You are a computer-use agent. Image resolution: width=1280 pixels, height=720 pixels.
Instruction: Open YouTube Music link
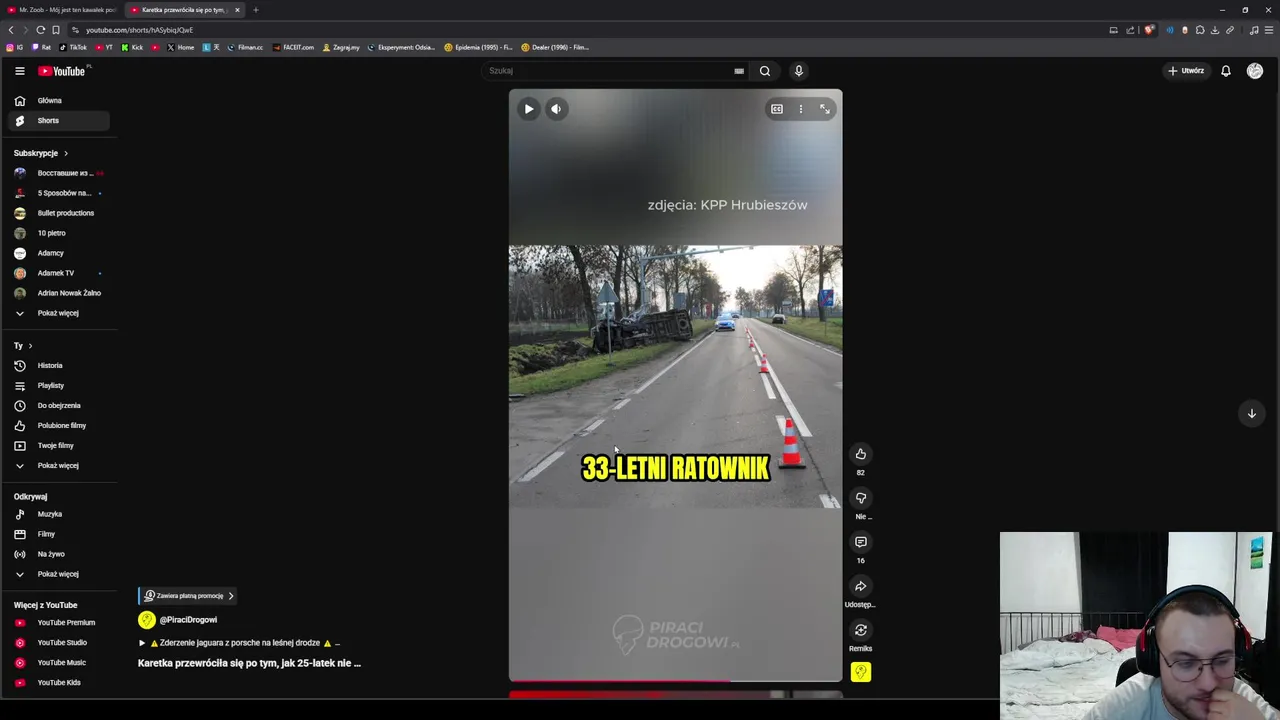(59, 663)
